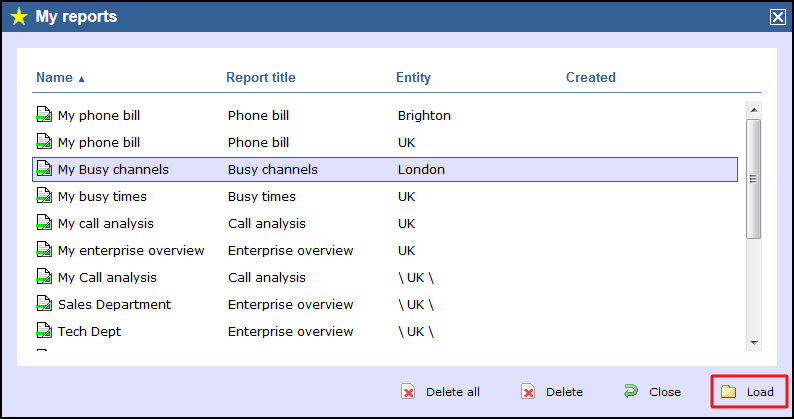Delete the selected report
This screenshot has height=419, width=794.
point(552,392)
